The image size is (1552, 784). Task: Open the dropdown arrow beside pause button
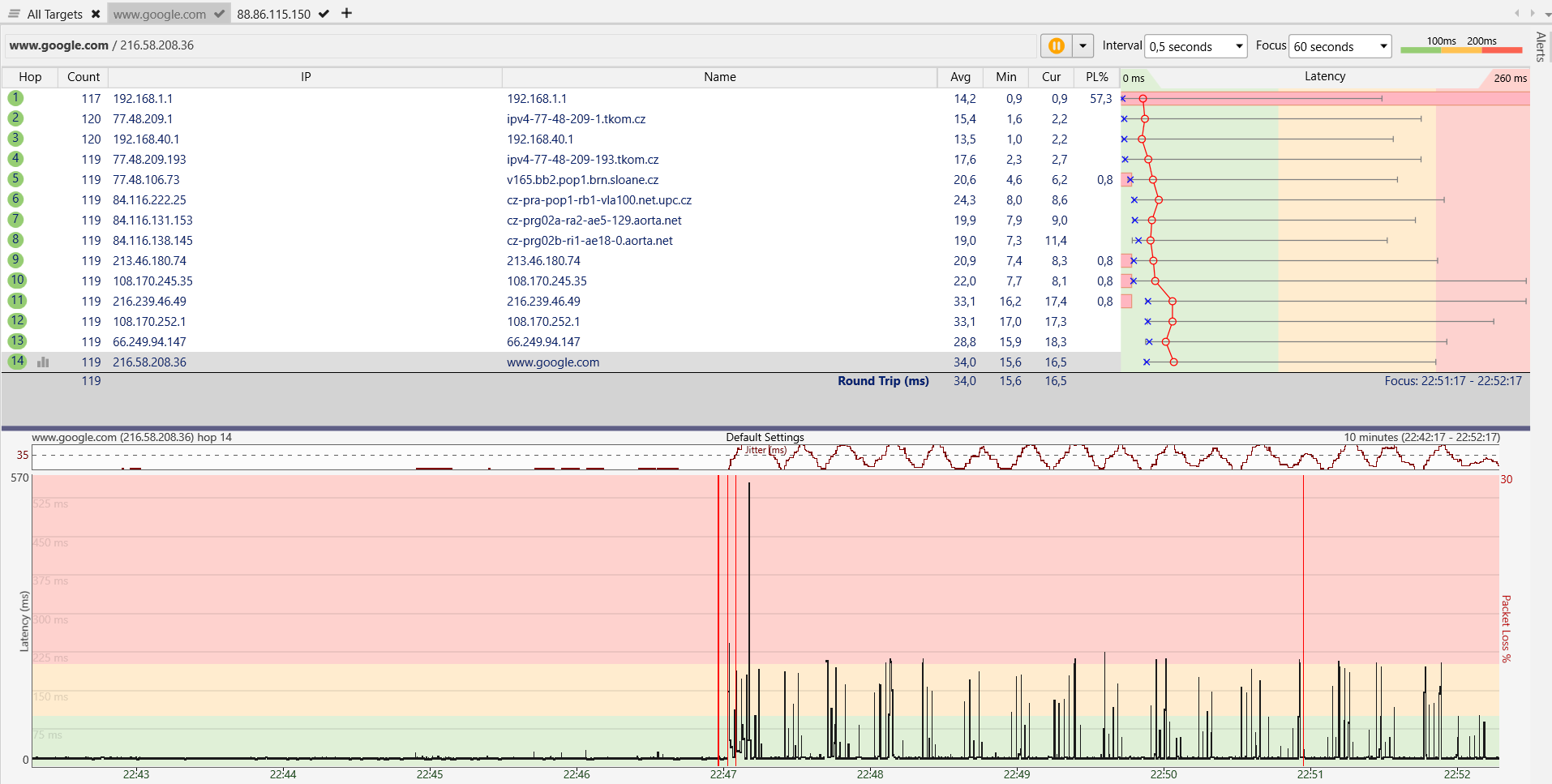pos(1083,46)
